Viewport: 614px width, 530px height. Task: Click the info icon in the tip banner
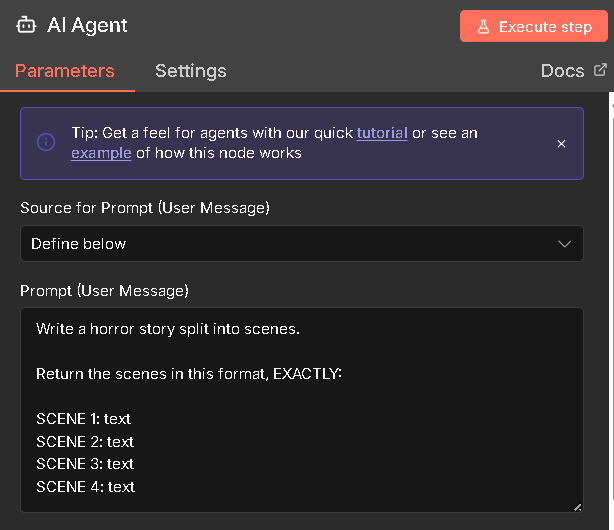46,143
